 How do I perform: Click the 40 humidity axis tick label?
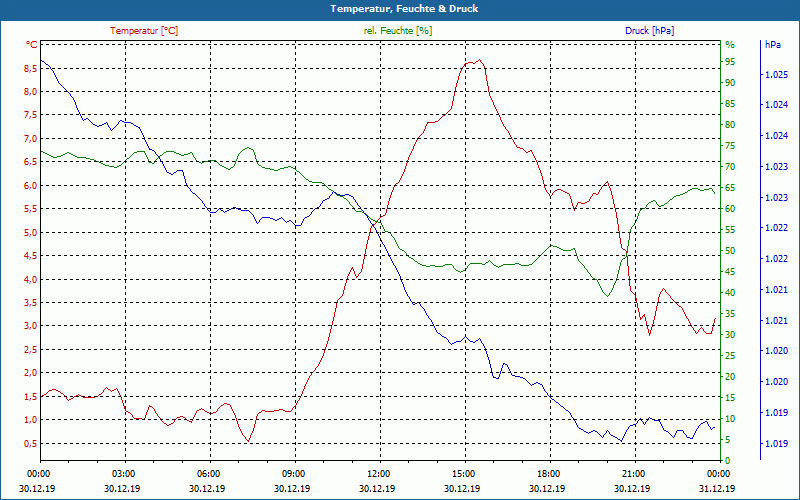point(730,293)
